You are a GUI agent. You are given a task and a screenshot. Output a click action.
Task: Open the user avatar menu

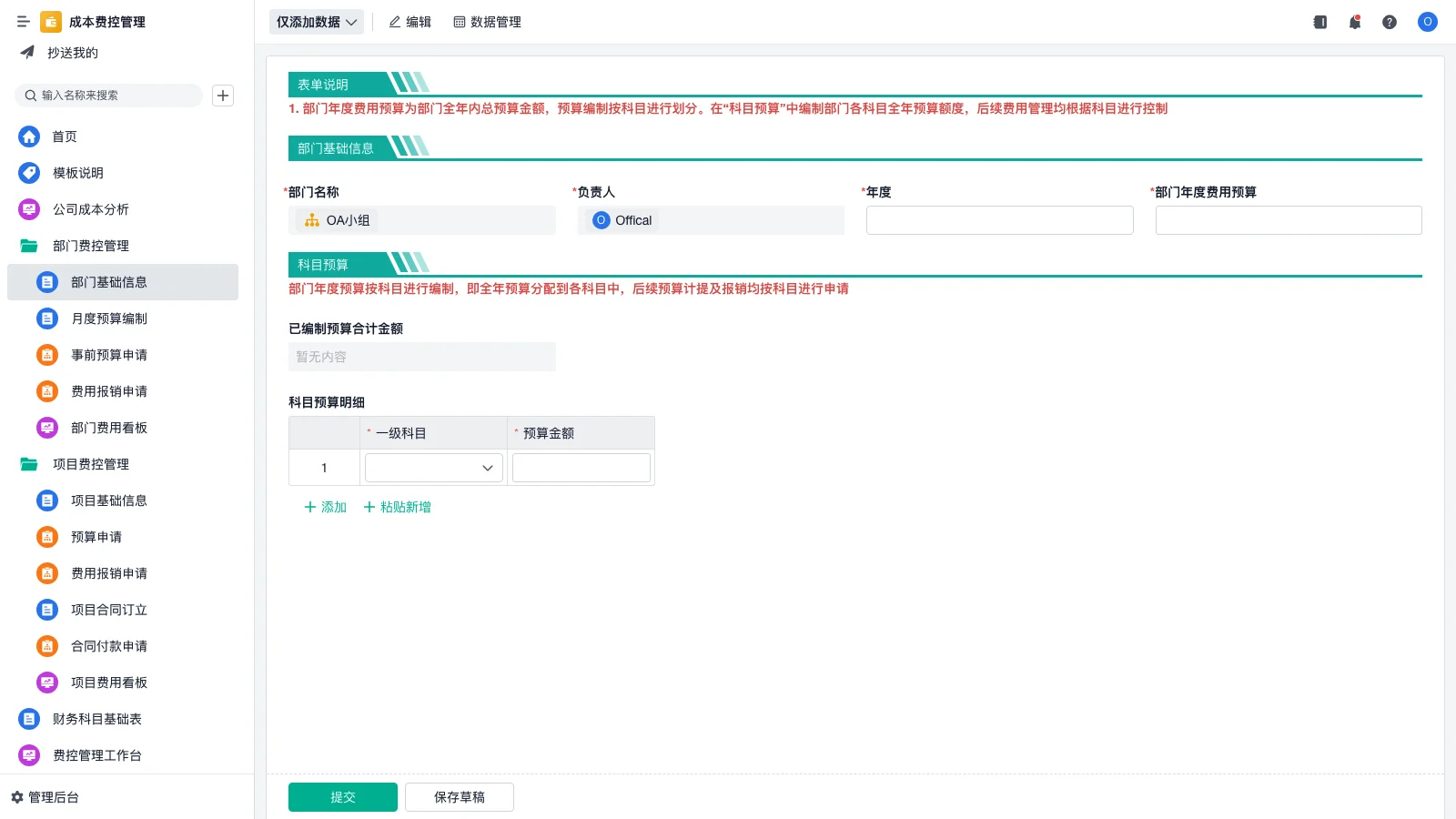pos(1428,22)
